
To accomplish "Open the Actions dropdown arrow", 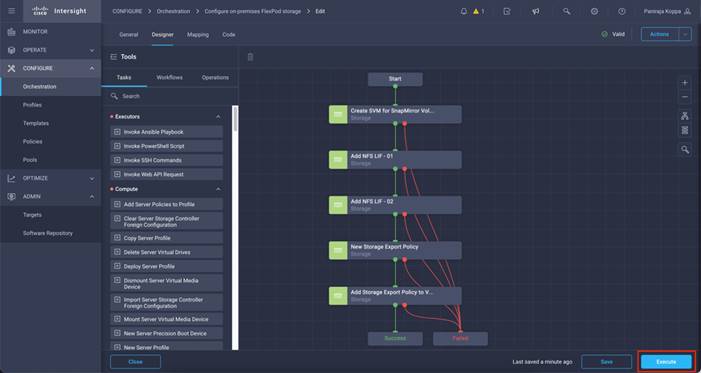I will tap(685, 34).
